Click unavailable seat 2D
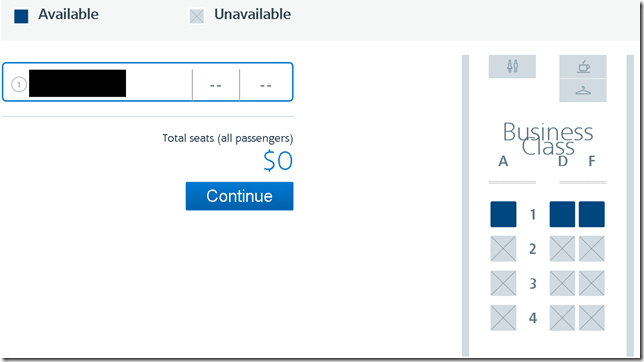644x362 pixels. (x=562, y=249)
